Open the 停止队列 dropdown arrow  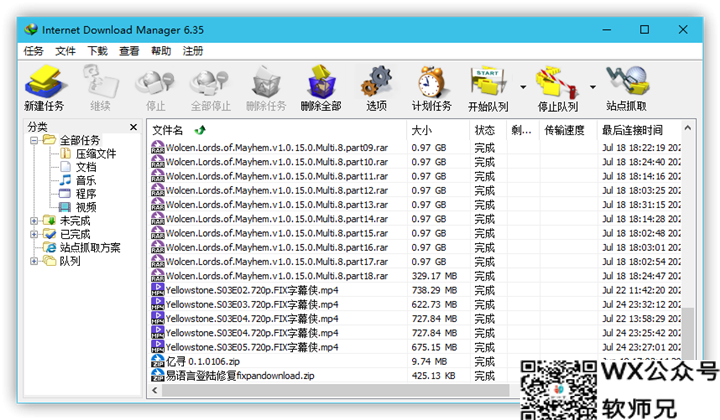593,86
